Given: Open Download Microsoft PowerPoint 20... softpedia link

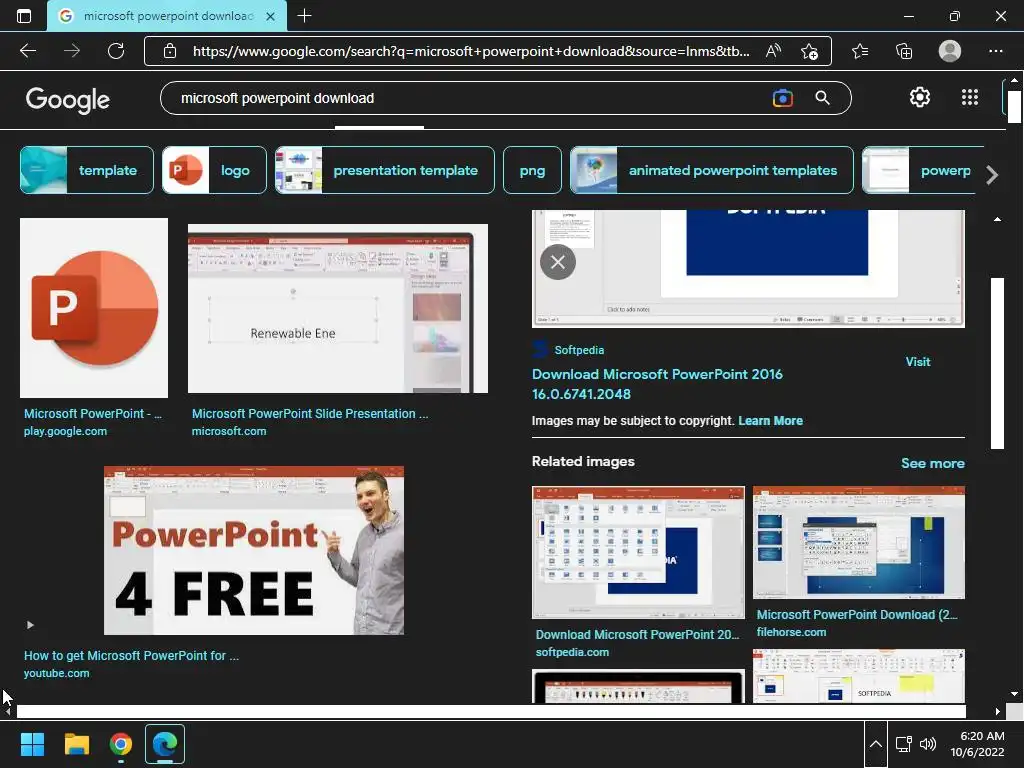Looking at the screenshot, I should (x=637, y=634).
